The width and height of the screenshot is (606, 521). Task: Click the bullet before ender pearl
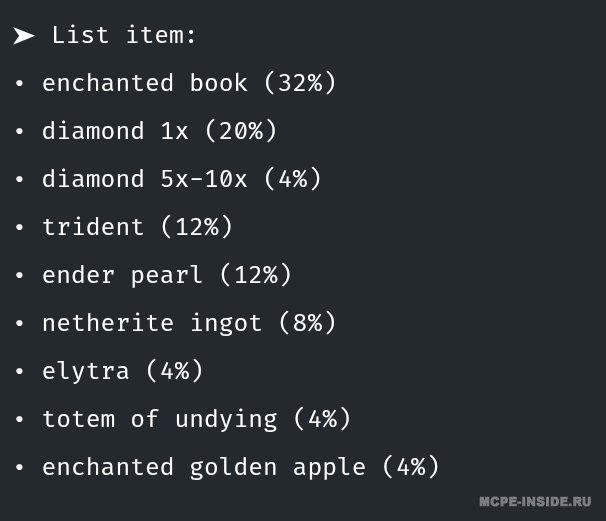[19, 276]
